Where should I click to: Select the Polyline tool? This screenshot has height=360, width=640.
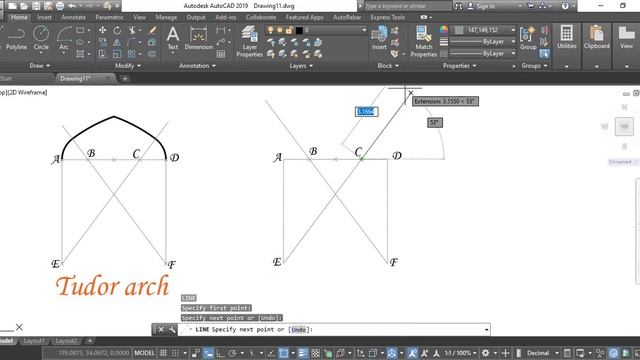(x=16, y=38)
